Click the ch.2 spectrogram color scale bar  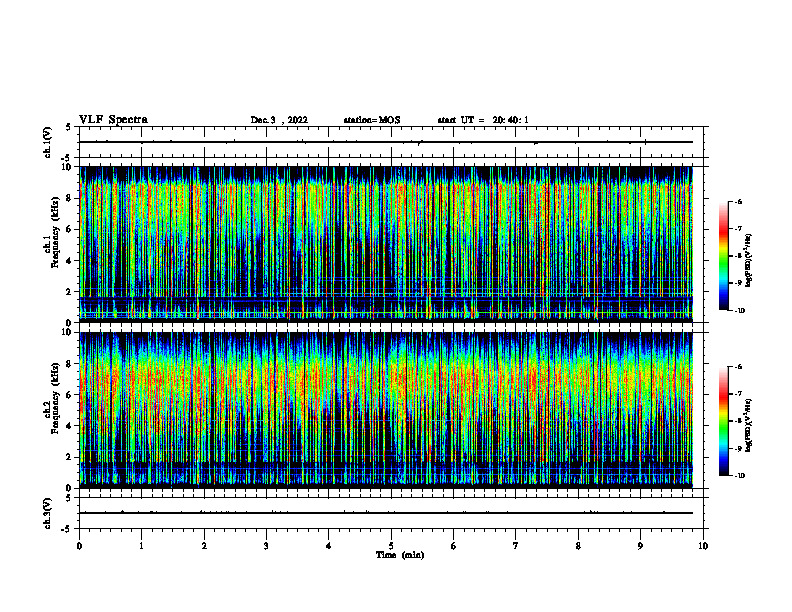point(723,421)
